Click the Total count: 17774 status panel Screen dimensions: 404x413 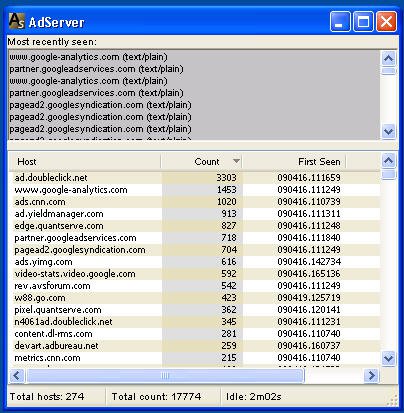pyautogui.click(x=163, y=397)
